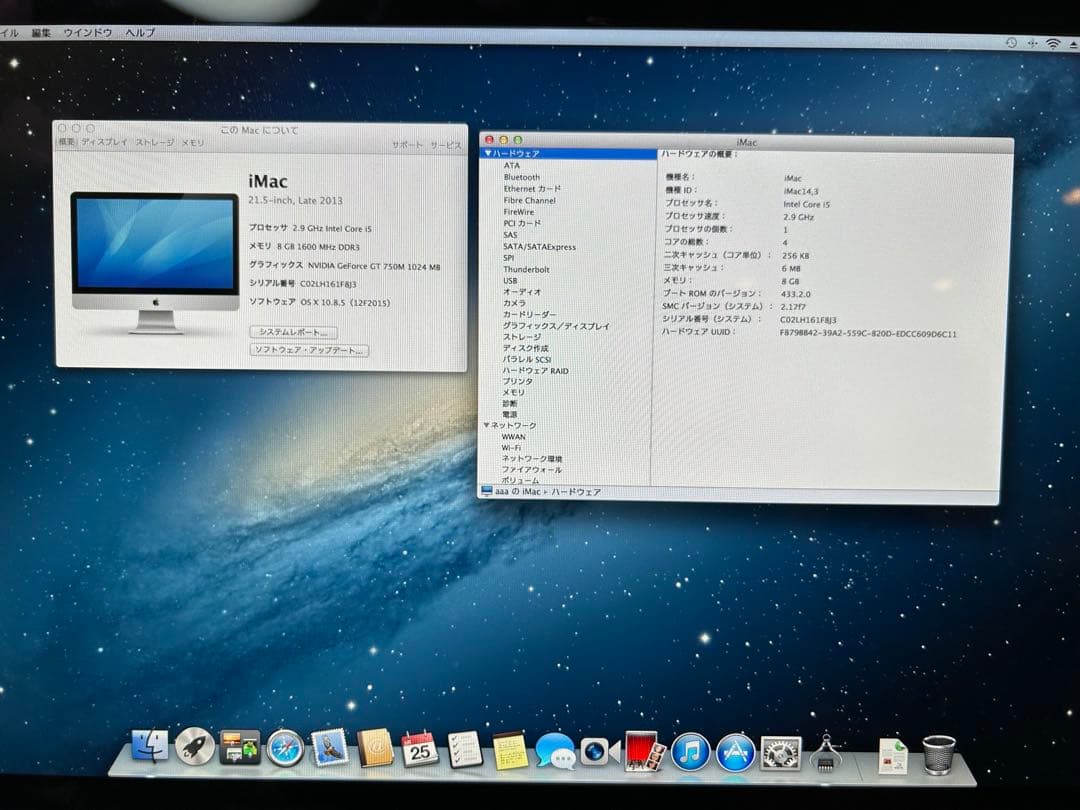Collapse the ハードウェア disclosure triangle
This screenshot has width=1080, height=810.
pos(488,153)
